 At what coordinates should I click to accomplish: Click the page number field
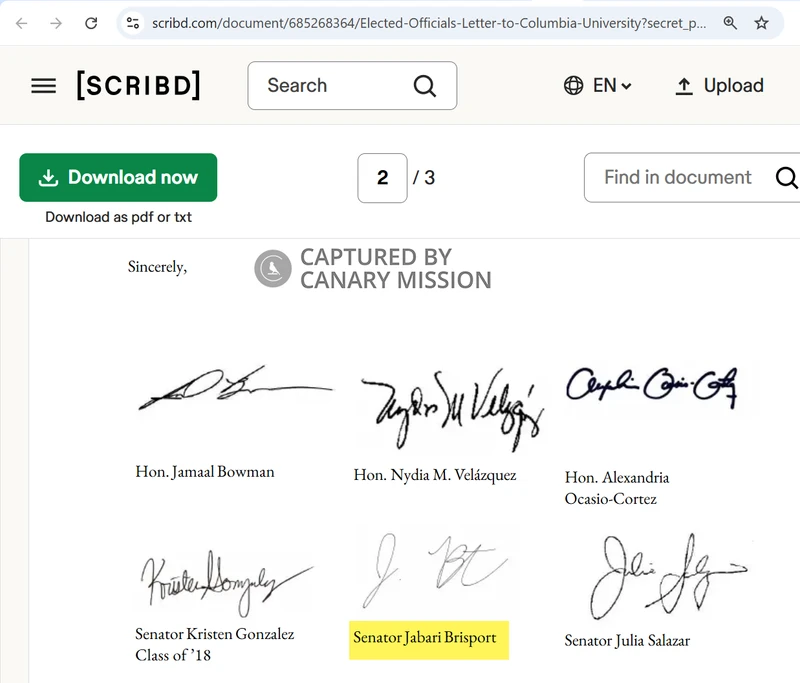click(382, 178)
